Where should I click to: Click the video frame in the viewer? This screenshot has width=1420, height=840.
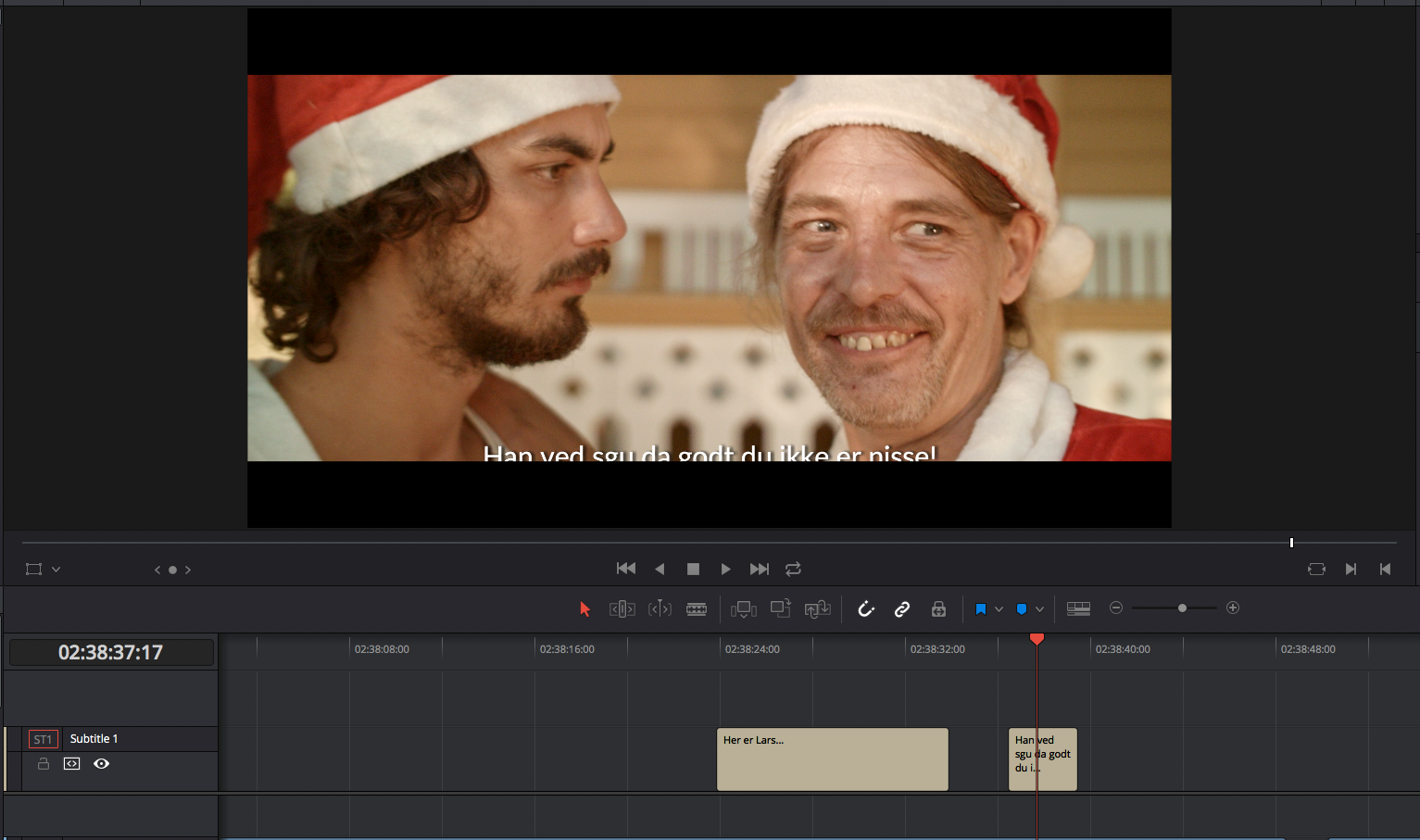coord(710,268)
